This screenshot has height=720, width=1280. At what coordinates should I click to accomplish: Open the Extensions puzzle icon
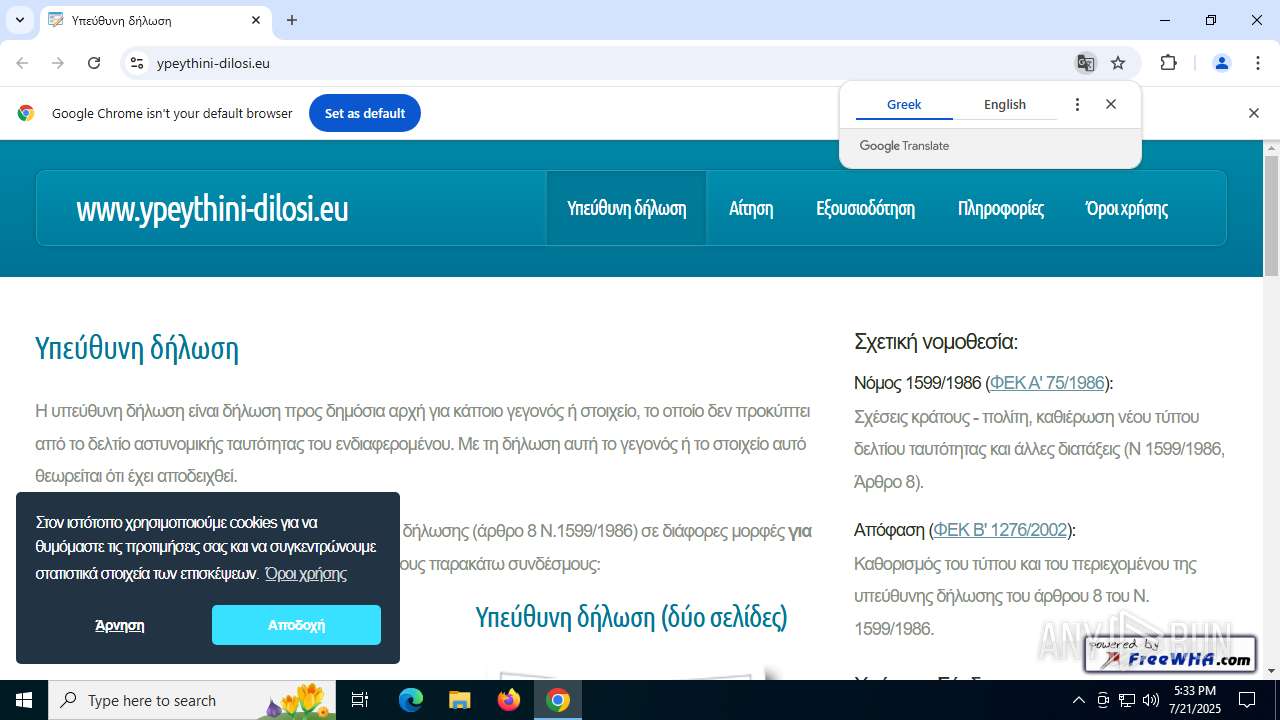[x=1168, y=63]
